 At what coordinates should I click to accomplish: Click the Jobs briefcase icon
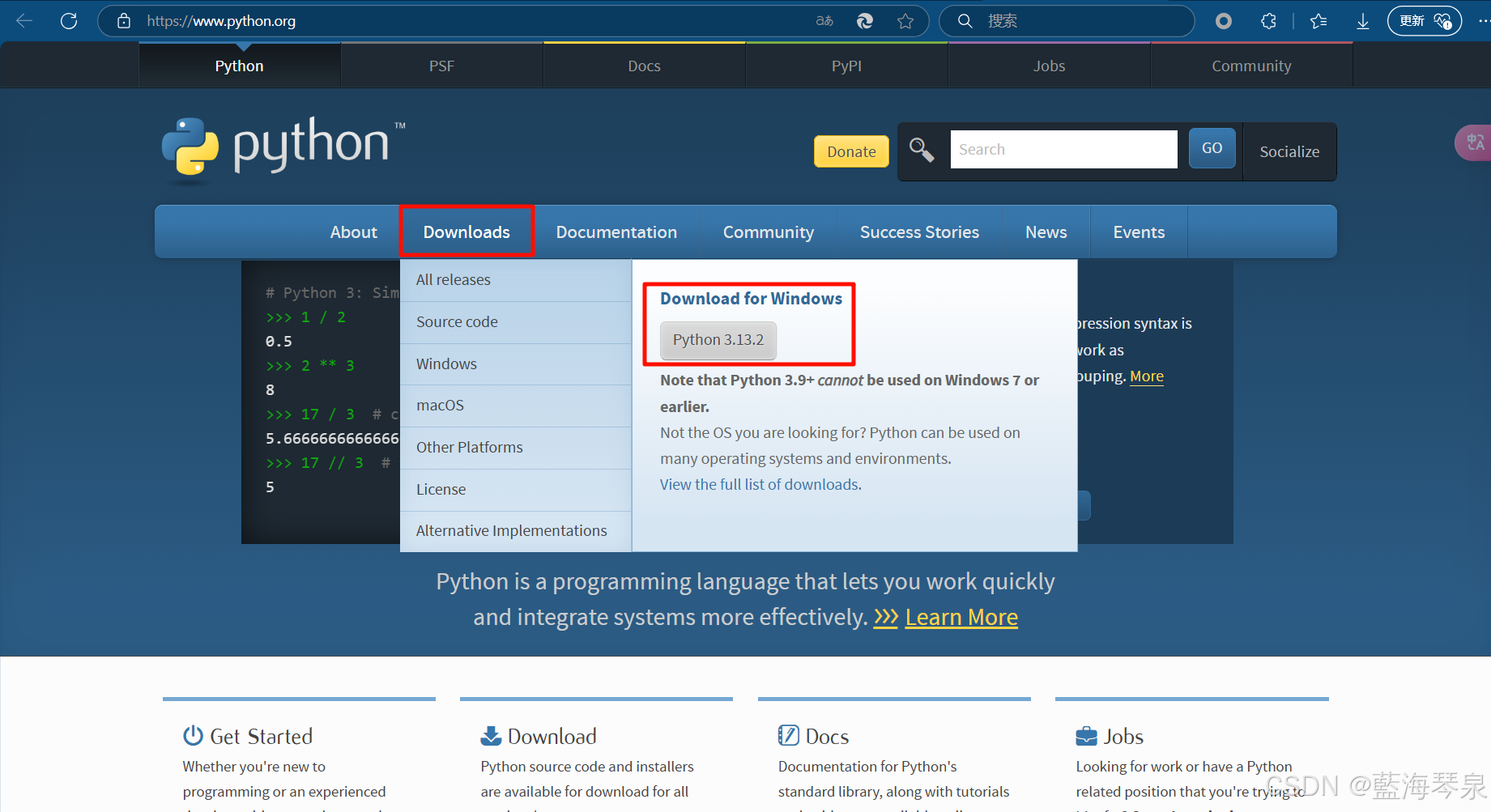click(x=1086, y=736)
